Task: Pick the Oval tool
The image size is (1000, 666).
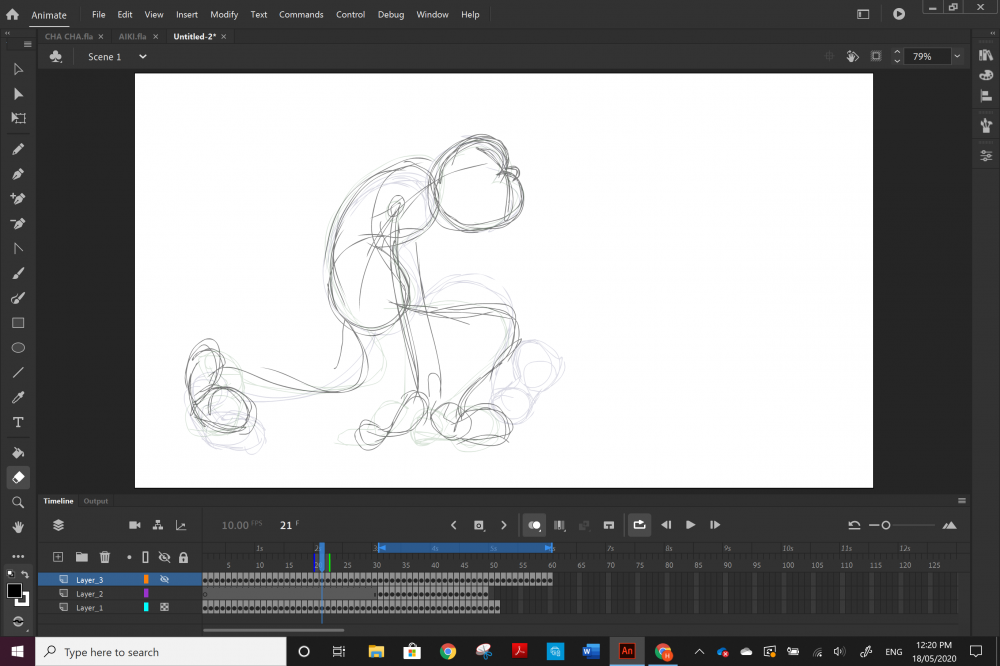Action: pyautogui.click(x=18, y=348)
